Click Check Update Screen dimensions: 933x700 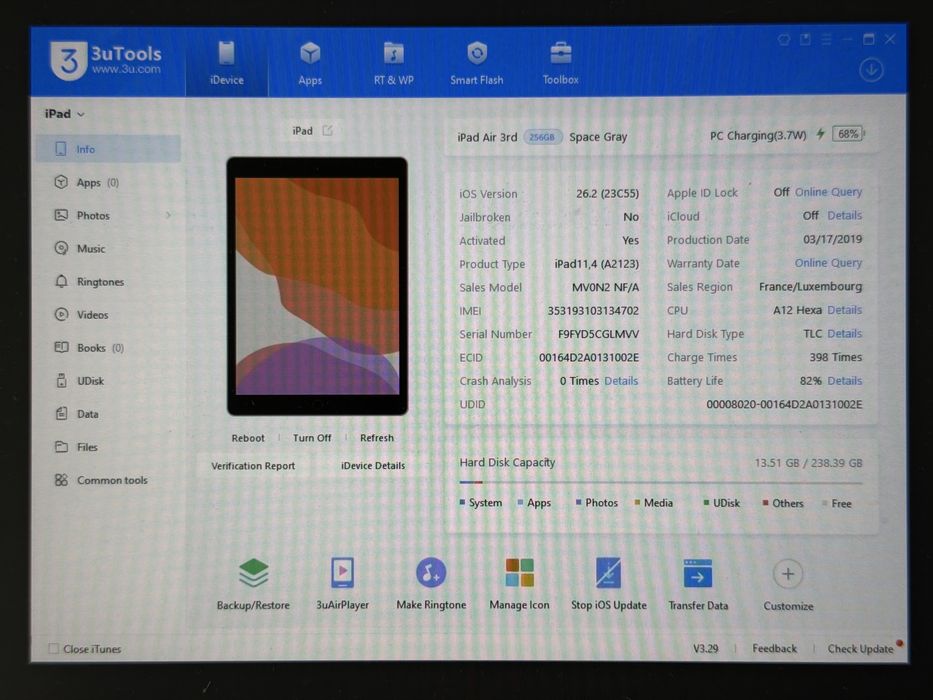coord(860,649)
